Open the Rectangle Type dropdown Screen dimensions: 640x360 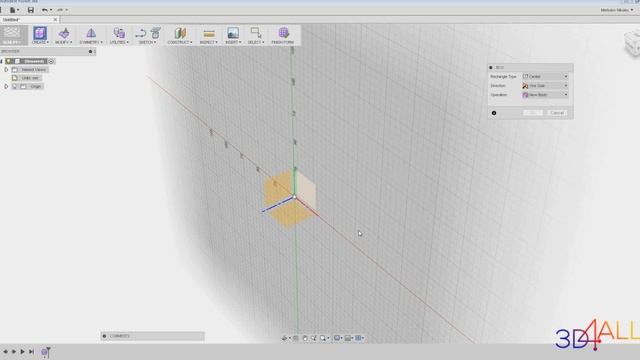pyautogui.click(x=545, y=76)
